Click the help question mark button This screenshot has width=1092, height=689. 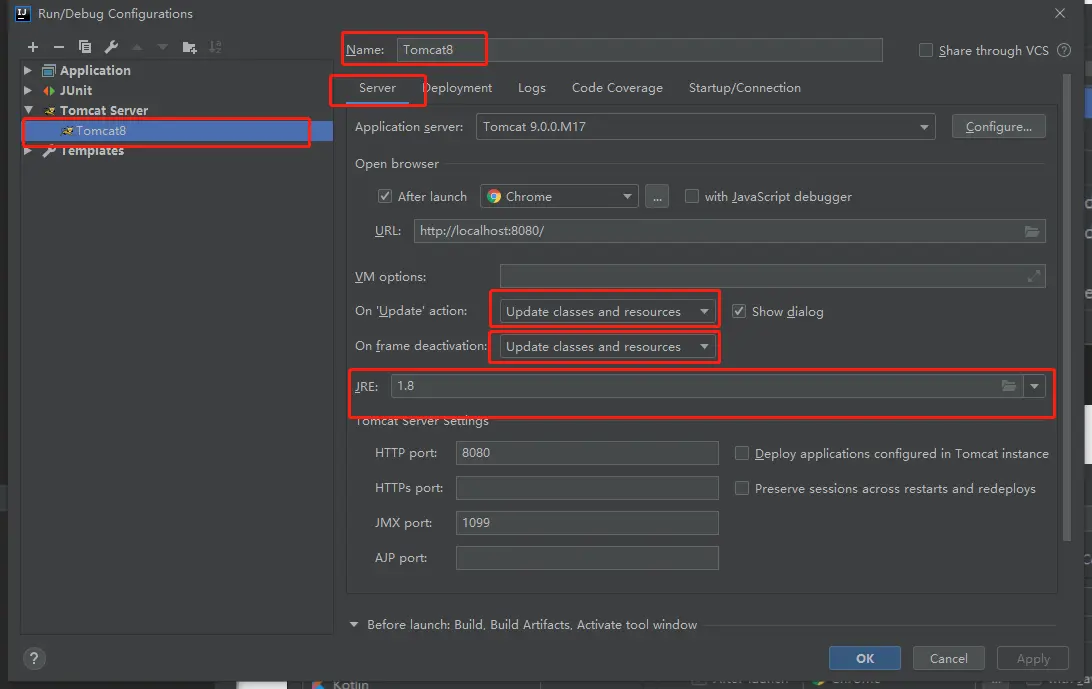(33, 658)
